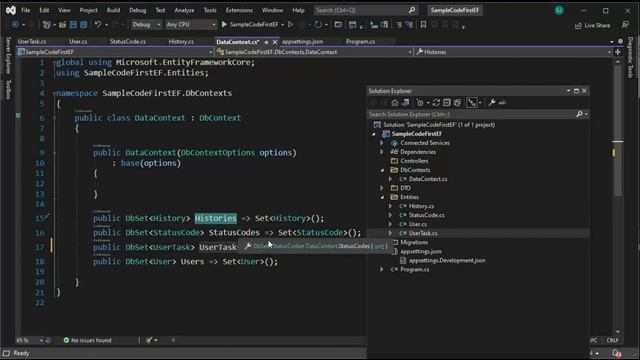Click the search magnifier in Solution Explorer
The image size is (640, 360).
tap(579, 114)
